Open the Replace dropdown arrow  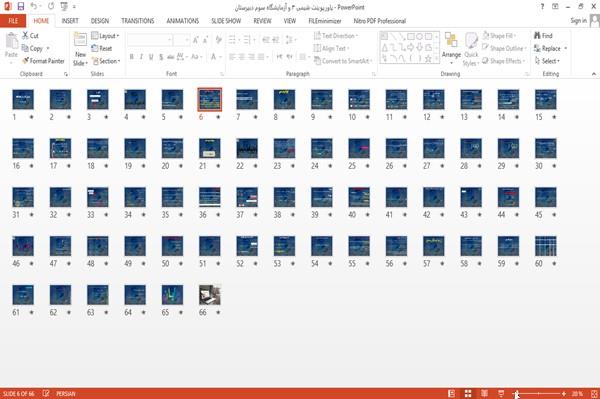coord(566,49)
